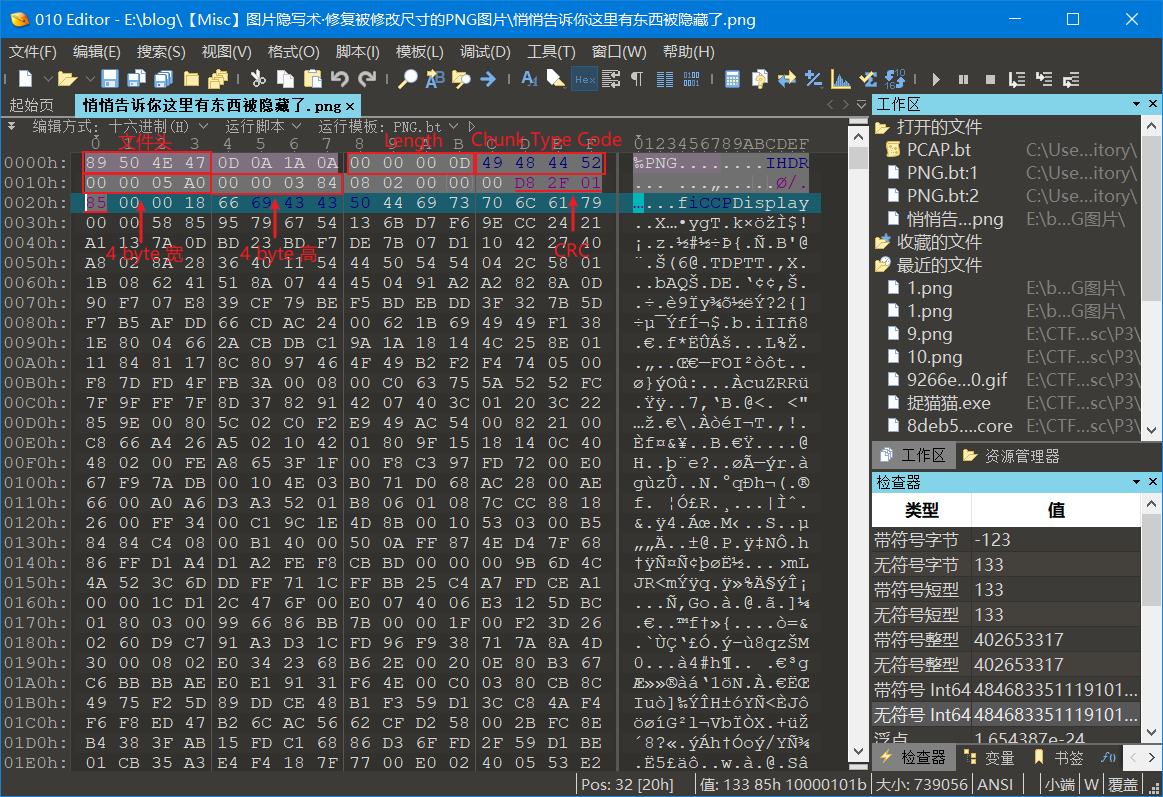Image resolution: width=1163 pixels, height=797 pixels.
Task: Click the Paste clipboard icon
Action: coord(313,79)
